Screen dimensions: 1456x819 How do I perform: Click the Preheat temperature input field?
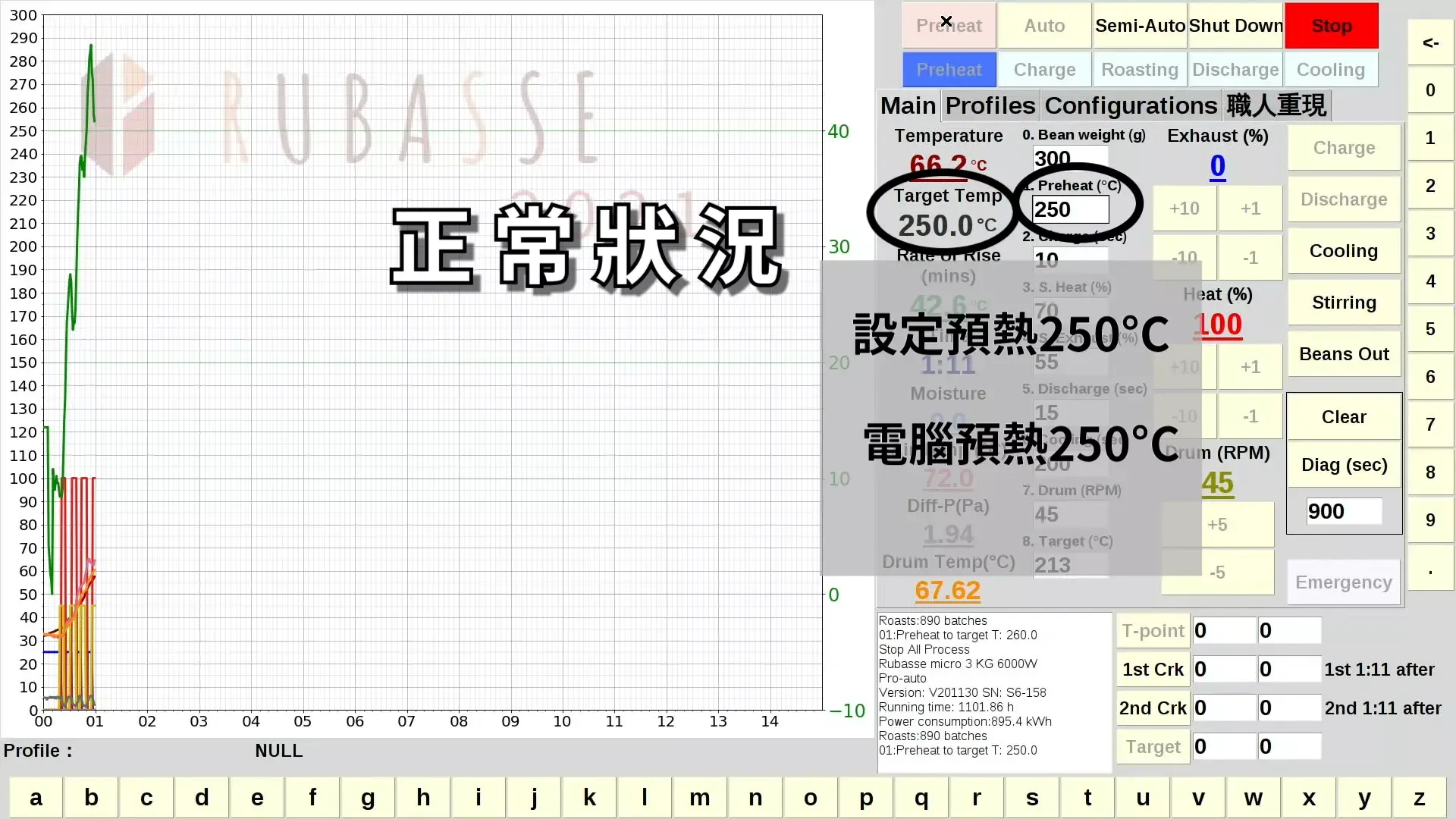click(x=1070, y=209)
